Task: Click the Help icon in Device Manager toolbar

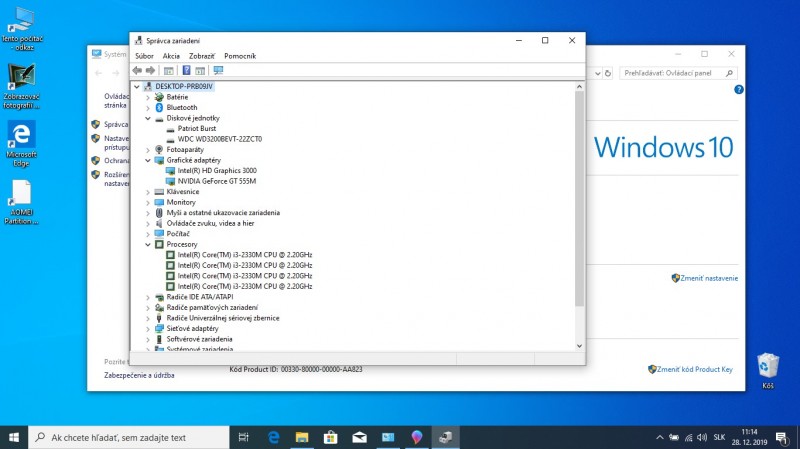Action: tap(186, 71)
